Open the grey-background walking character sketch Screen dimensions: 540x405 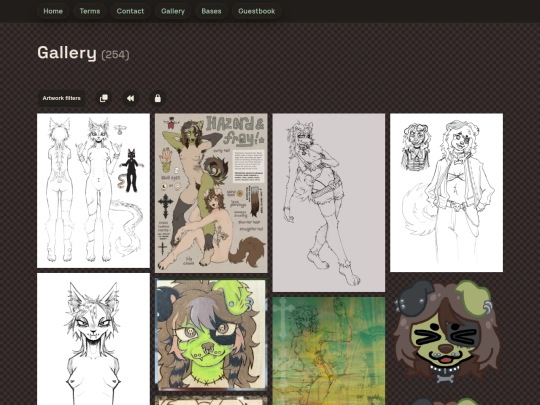(329, 202)
